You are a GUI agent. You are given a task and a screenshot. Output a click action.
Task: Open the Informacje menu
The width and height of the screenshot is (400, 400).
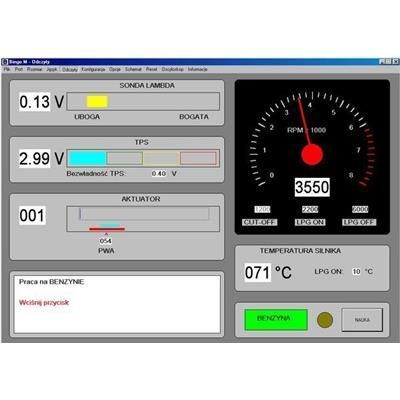[197, 69]
